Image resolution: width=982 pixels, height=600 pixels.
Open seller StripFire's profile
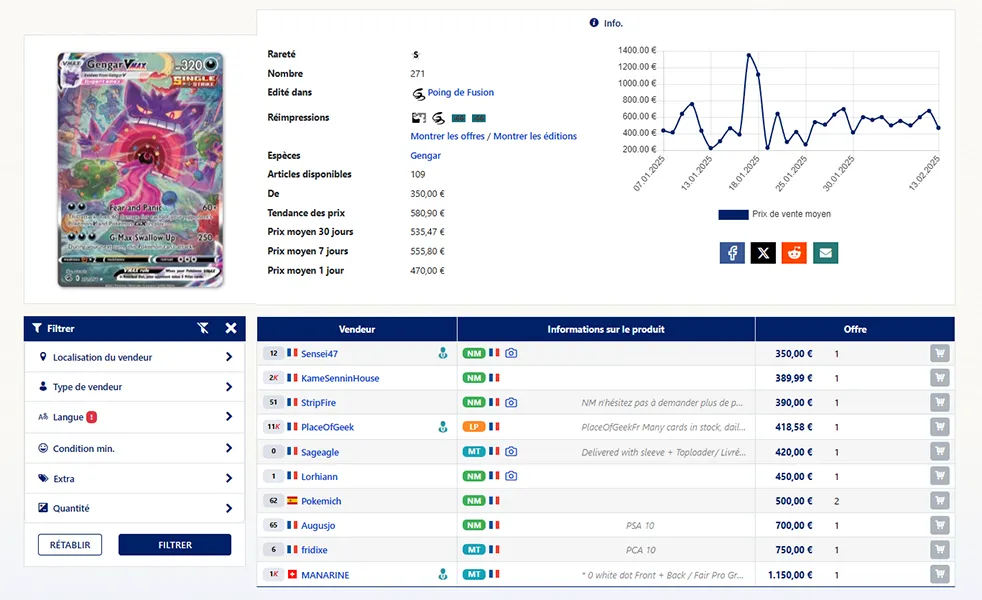(x=318, y=402)
